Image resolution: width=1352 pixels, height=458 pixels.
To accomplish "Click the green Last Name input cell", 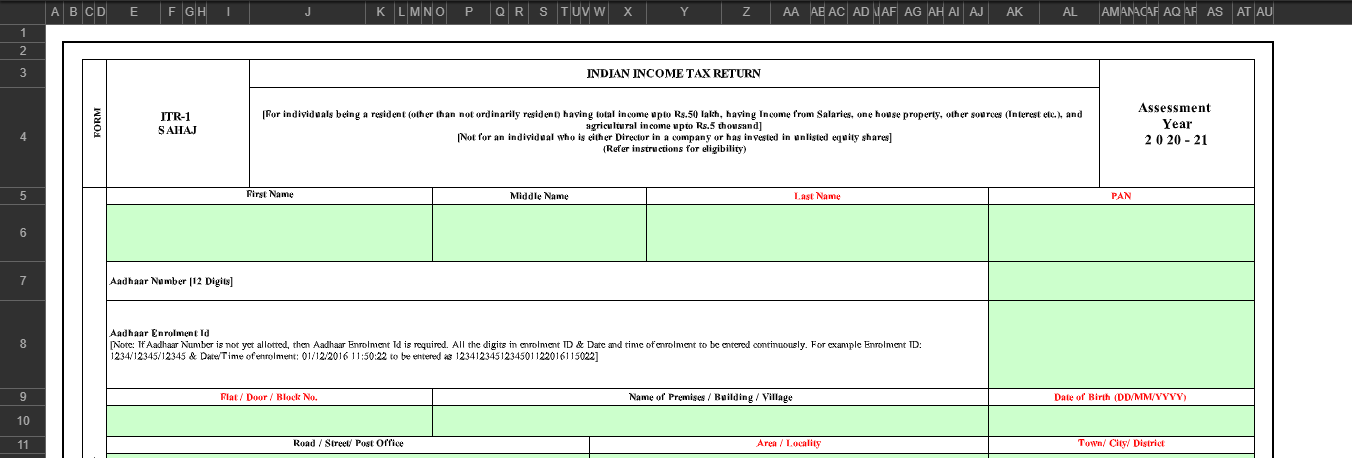I will point(818,233).
